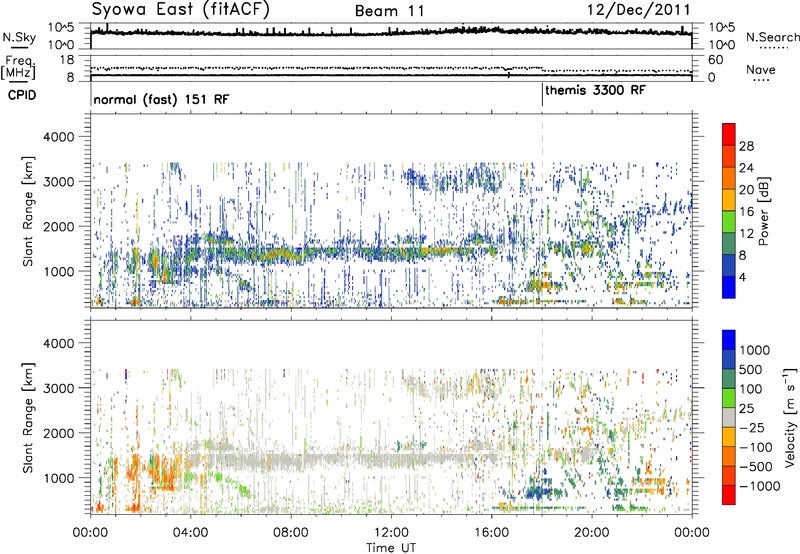The height and width of the screenshot is (554, 800).
Task: Click the 'Time UT' axis label
Action: coord(391,547)
